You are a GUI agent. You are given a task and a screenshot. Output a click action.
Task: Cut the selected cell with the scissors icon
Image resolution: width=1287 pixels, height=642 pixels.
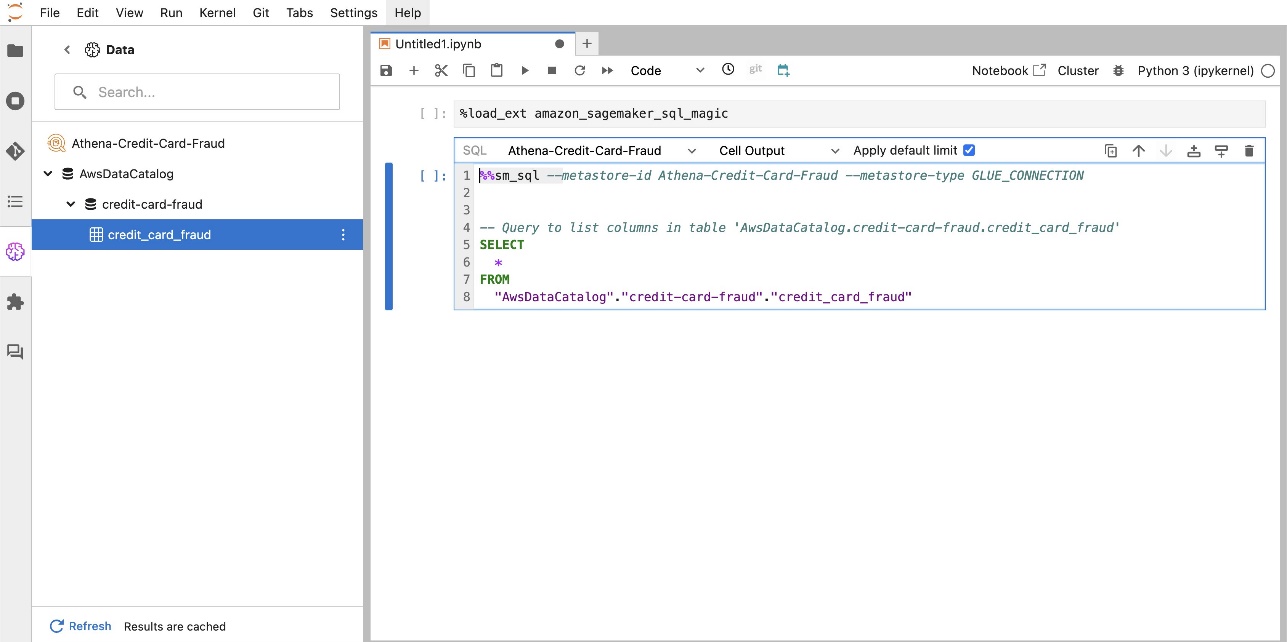[441, 70]
